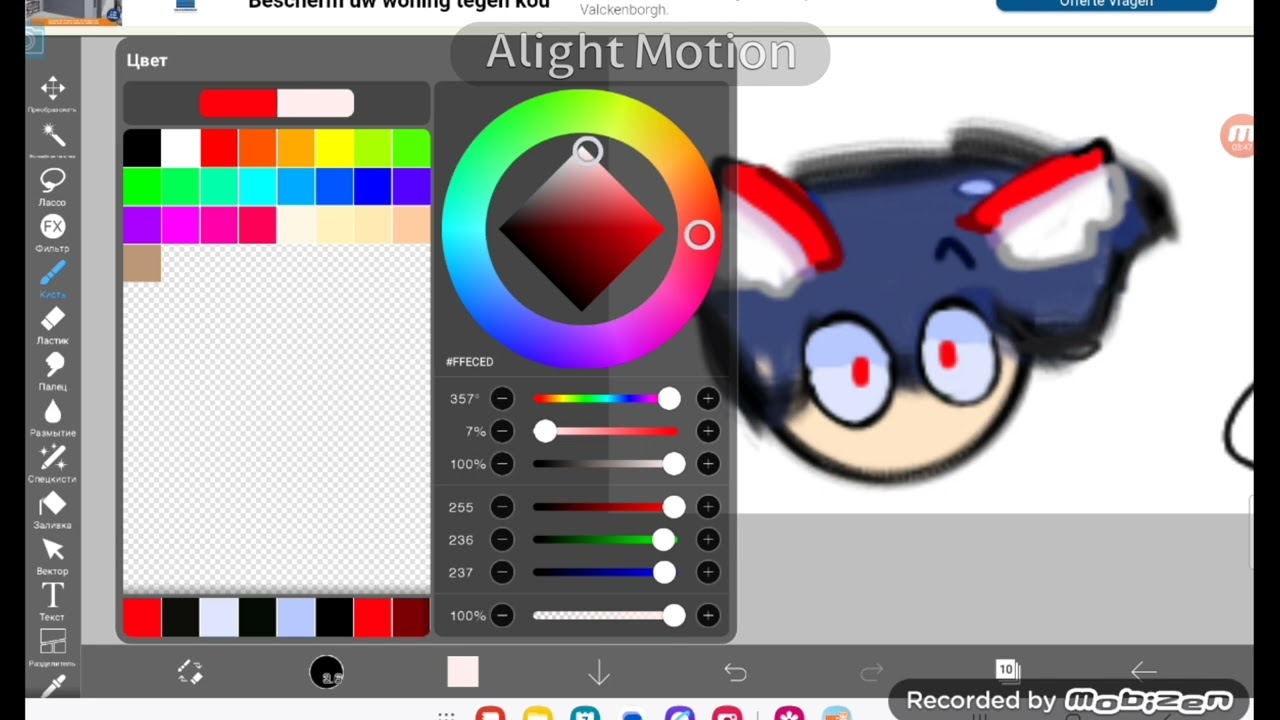Click the checkered opacity slider handle
The image size is (1280, 720).
[674, 615]
